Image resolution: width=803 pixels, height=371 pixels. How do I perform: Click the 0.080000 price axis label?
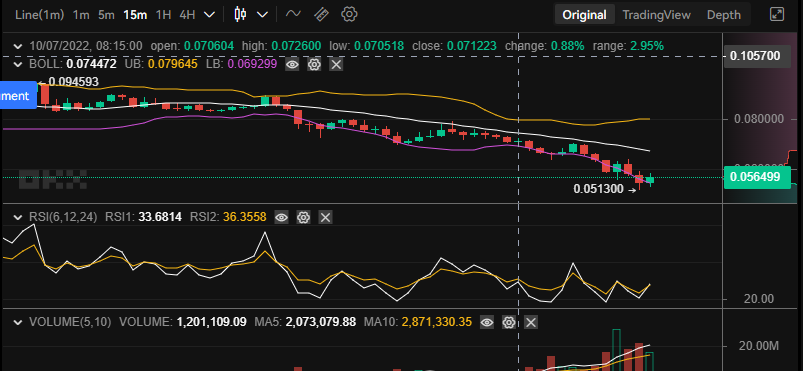pos(758,119)
